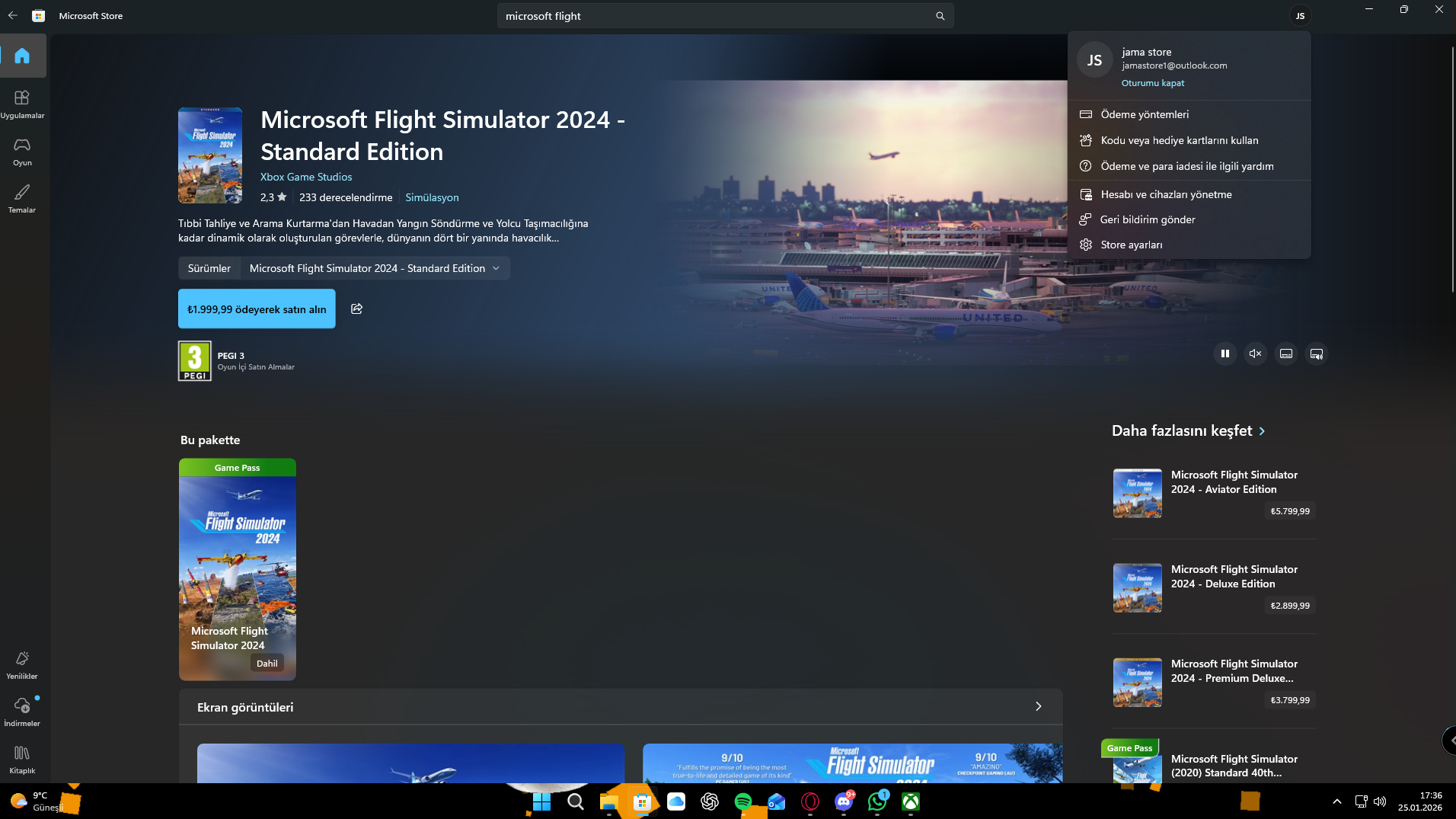Click the share icon next to the buy button
The image size is (1456, 819).
coord(356,309)
